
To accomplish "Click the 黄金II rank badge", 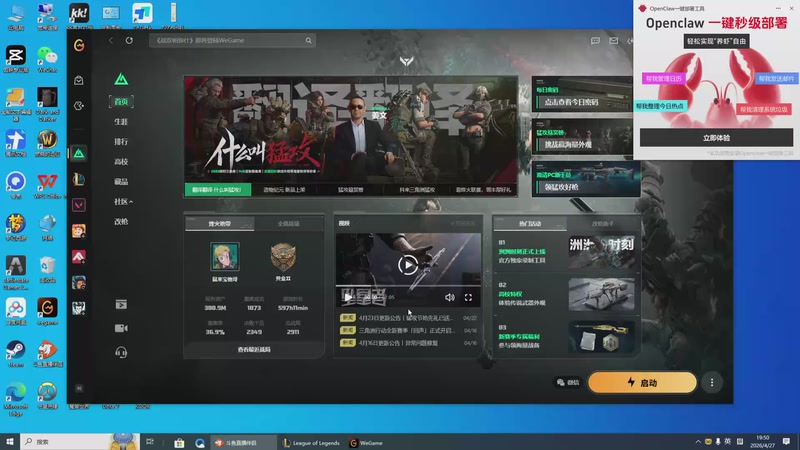I will pos(283,256).
